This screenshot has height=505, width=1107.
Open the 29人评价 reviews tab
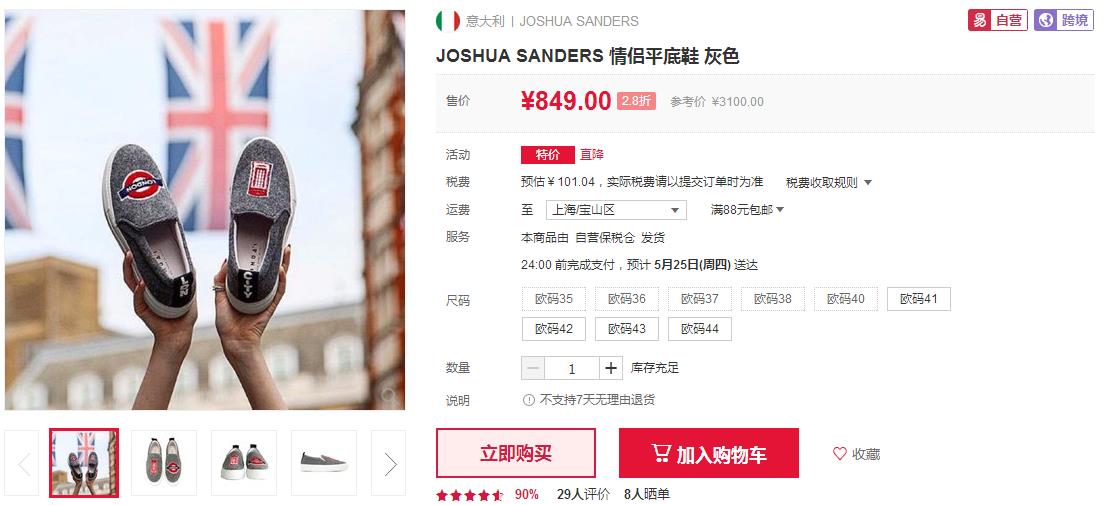tap(583, 494)
